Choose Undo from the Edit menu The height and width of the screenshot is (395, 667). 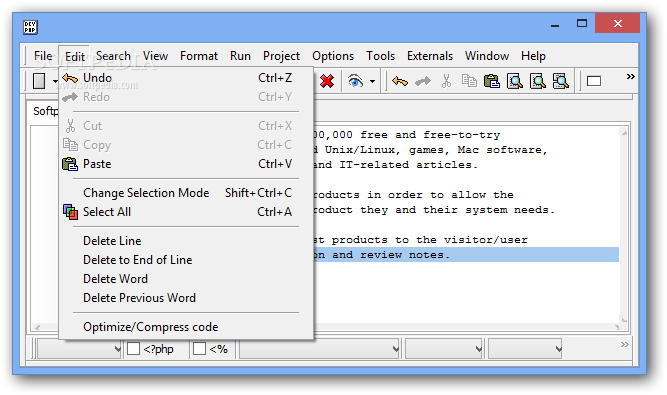186,78
